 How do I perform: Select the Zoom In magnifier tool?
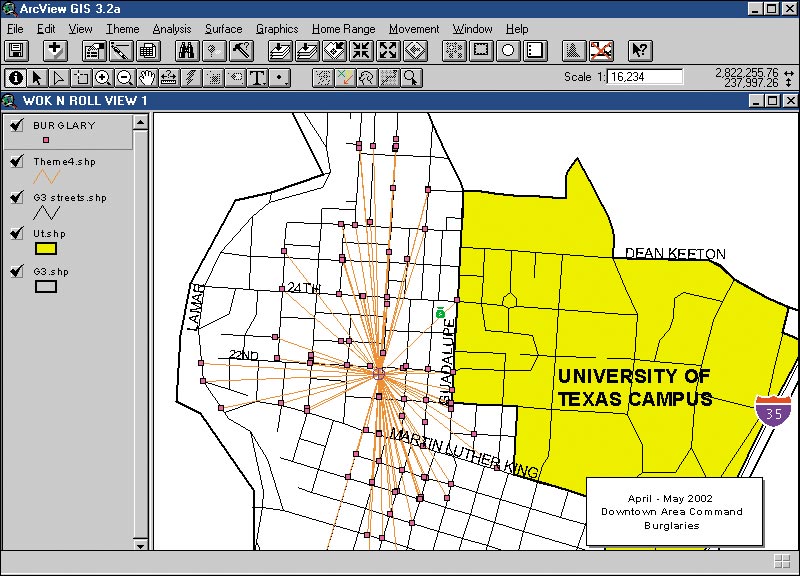coord(103,78)
